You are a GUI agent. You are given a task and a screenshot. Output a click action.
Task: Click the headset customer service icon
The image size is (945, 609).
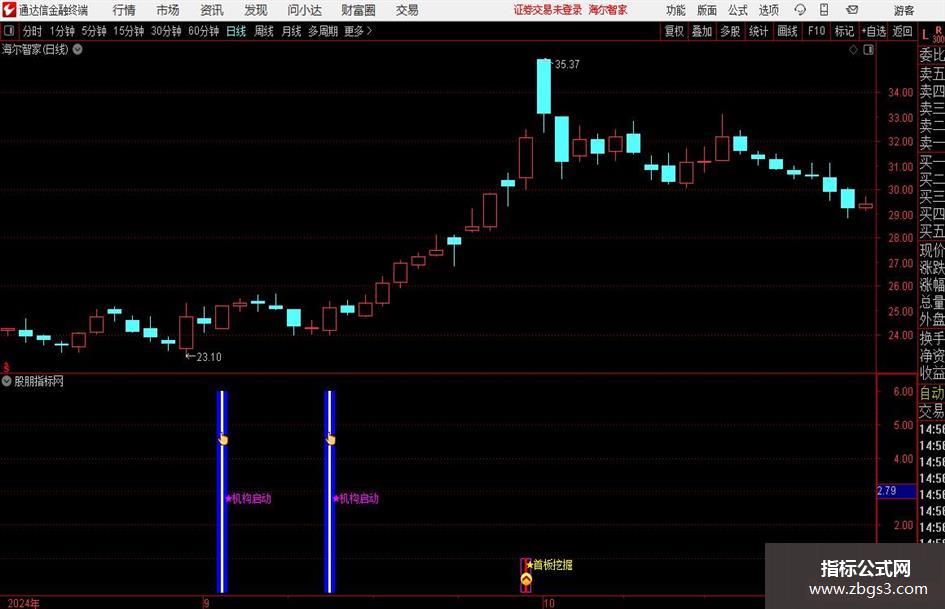click(800, 10)
